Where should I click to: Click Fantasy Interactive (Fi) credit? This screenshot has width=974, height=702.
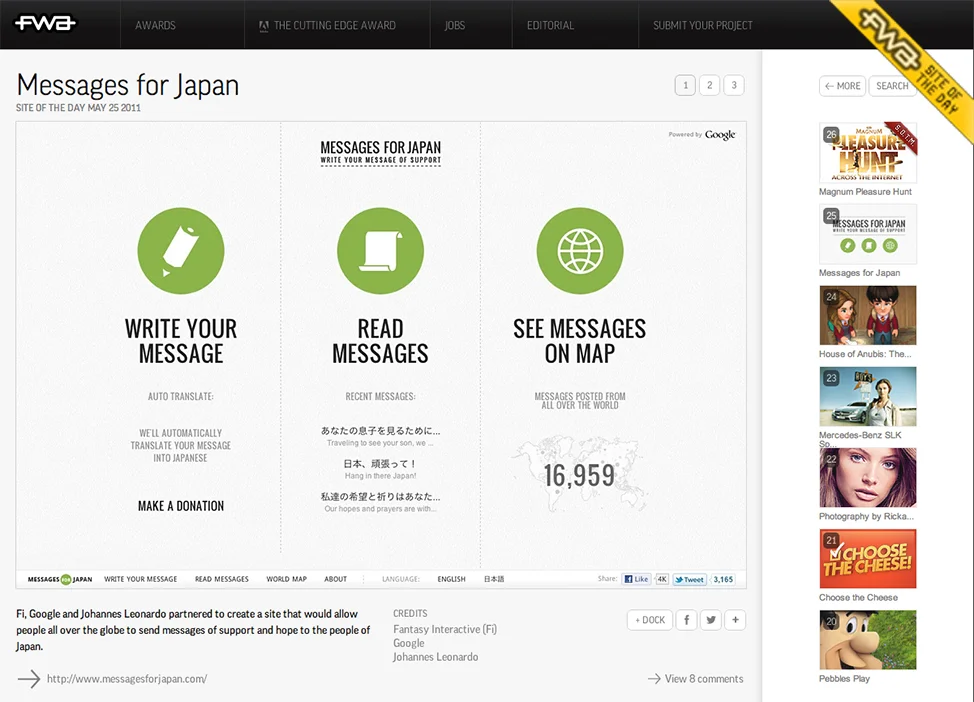point(445,629)
